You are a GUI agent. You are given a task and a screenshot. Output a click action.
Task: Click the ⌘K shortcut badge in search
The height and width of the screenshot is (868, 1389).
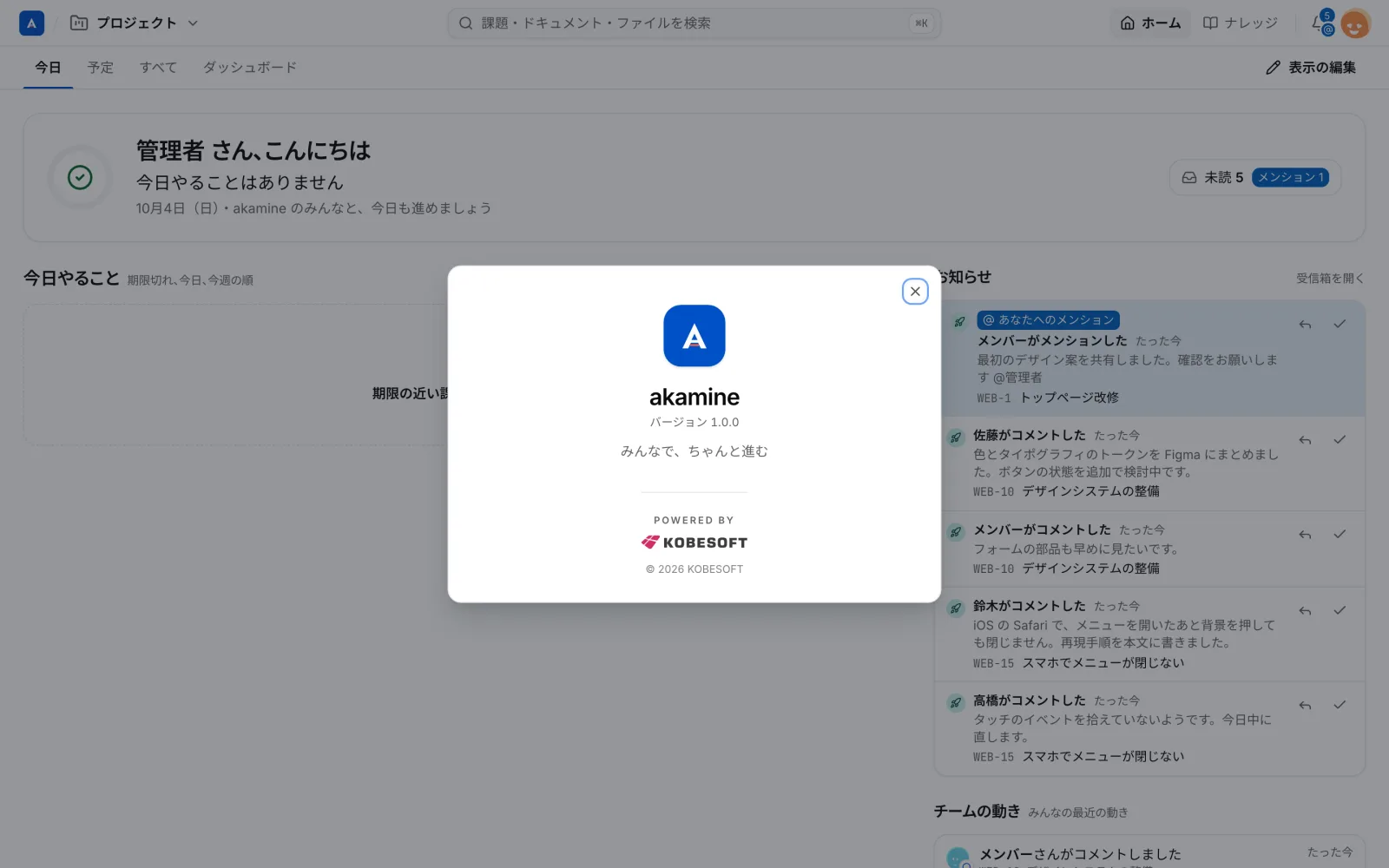pos(921,23)
